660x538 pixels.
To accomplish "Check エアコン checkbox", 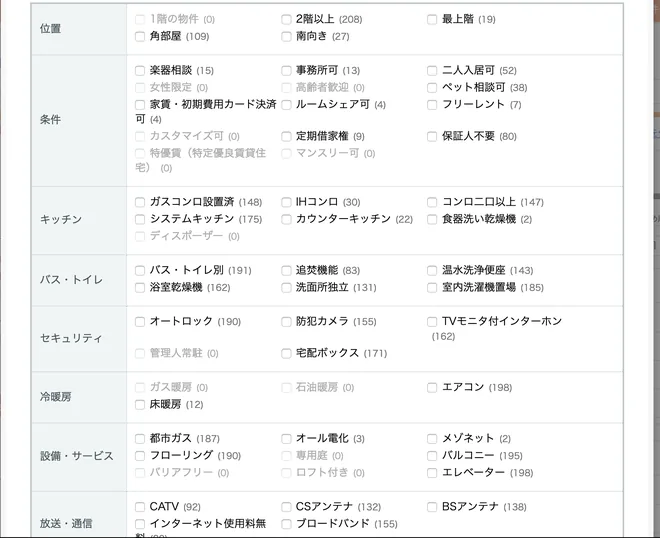I will click(432, 387).
